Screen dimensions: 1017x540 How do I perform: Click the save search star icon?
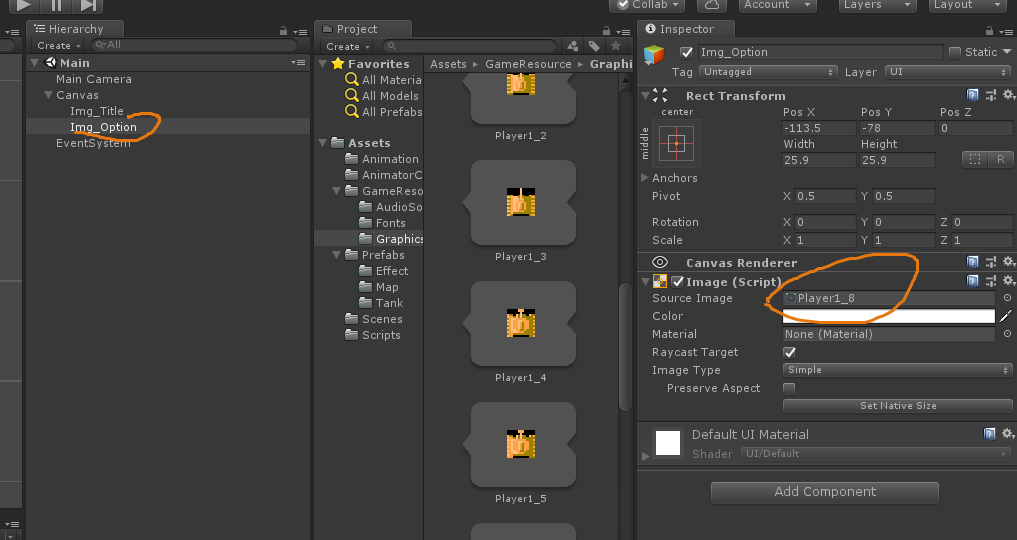616,46
